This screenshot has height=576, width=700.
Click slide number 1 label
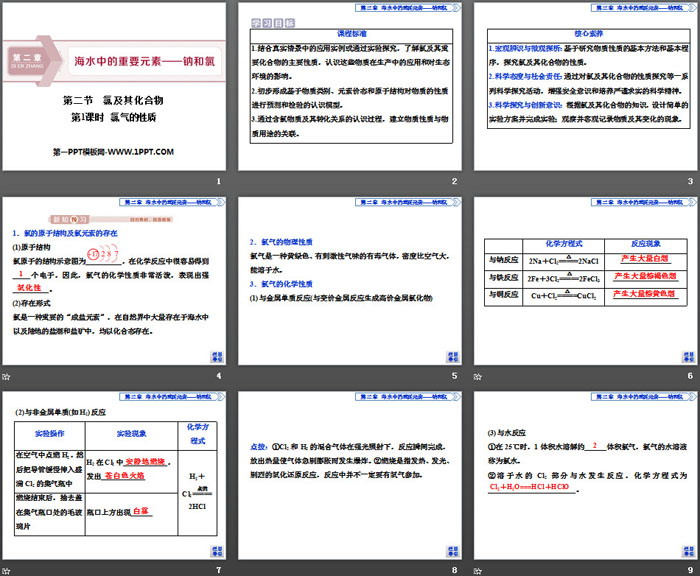(x=219, y=181)
